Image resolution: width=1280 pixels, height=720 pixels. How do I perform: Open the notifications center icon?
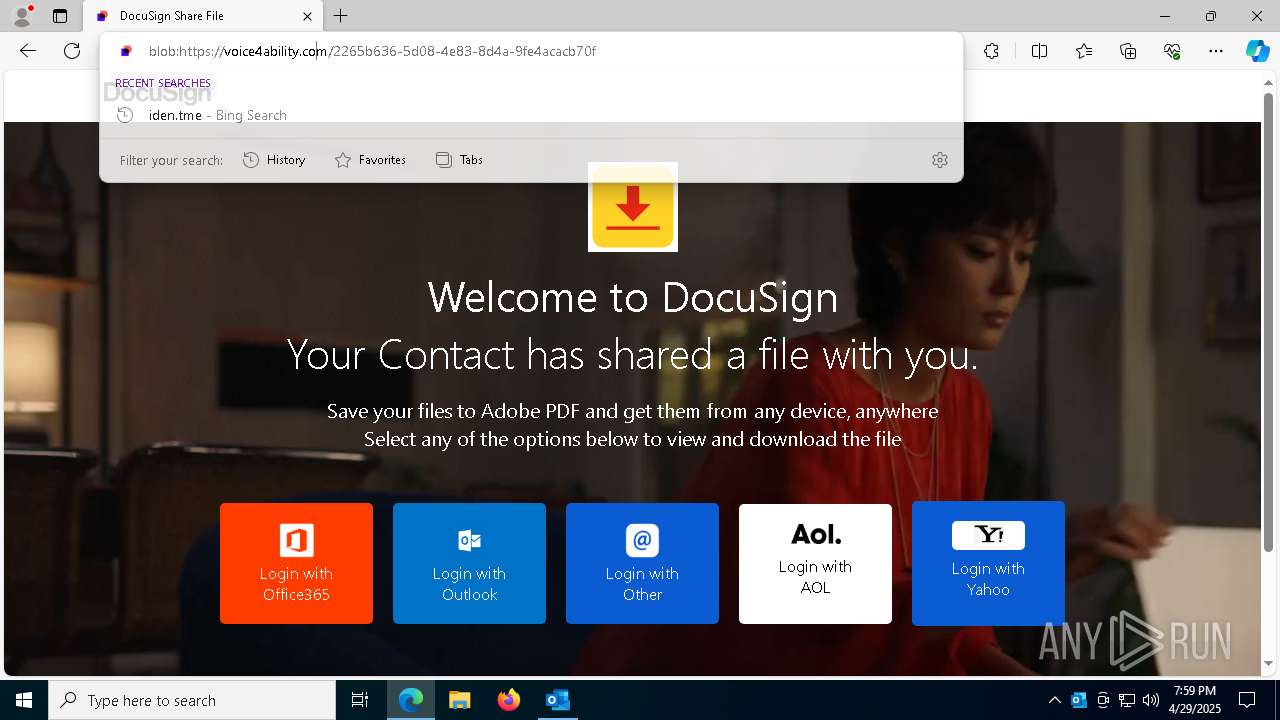tap(1247, 700)
